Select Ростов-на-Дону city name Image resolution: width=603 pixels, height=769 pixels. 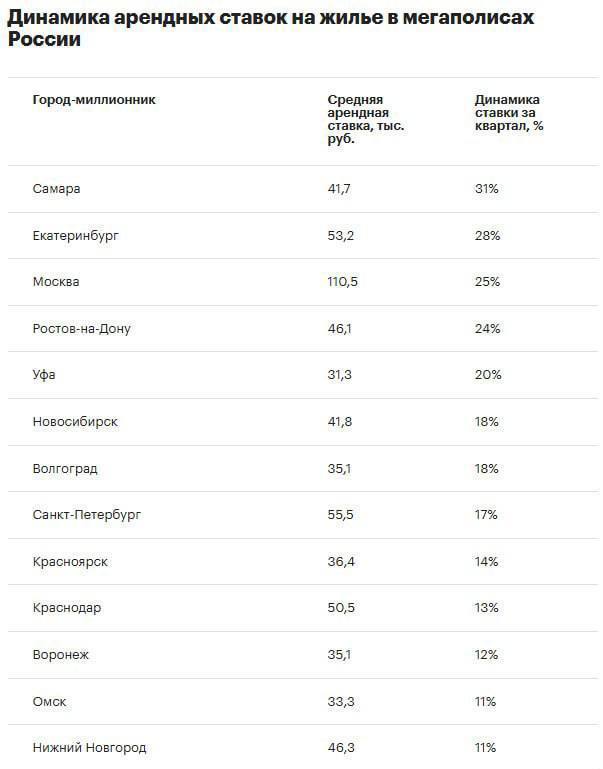tap(82, 329)
